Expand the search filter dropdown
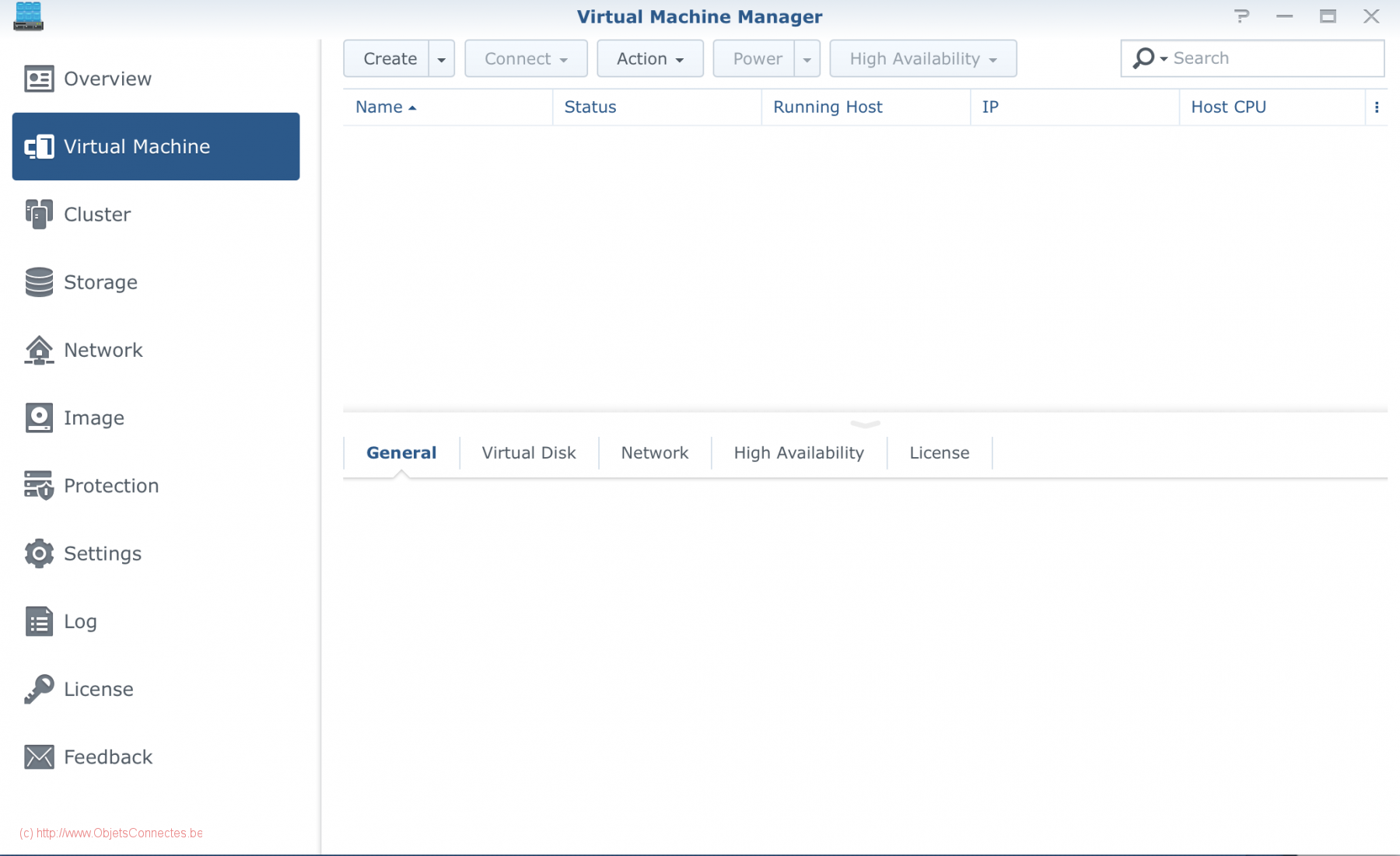The width and height of the screenshot is (1400, 856). click(1163, 58)
